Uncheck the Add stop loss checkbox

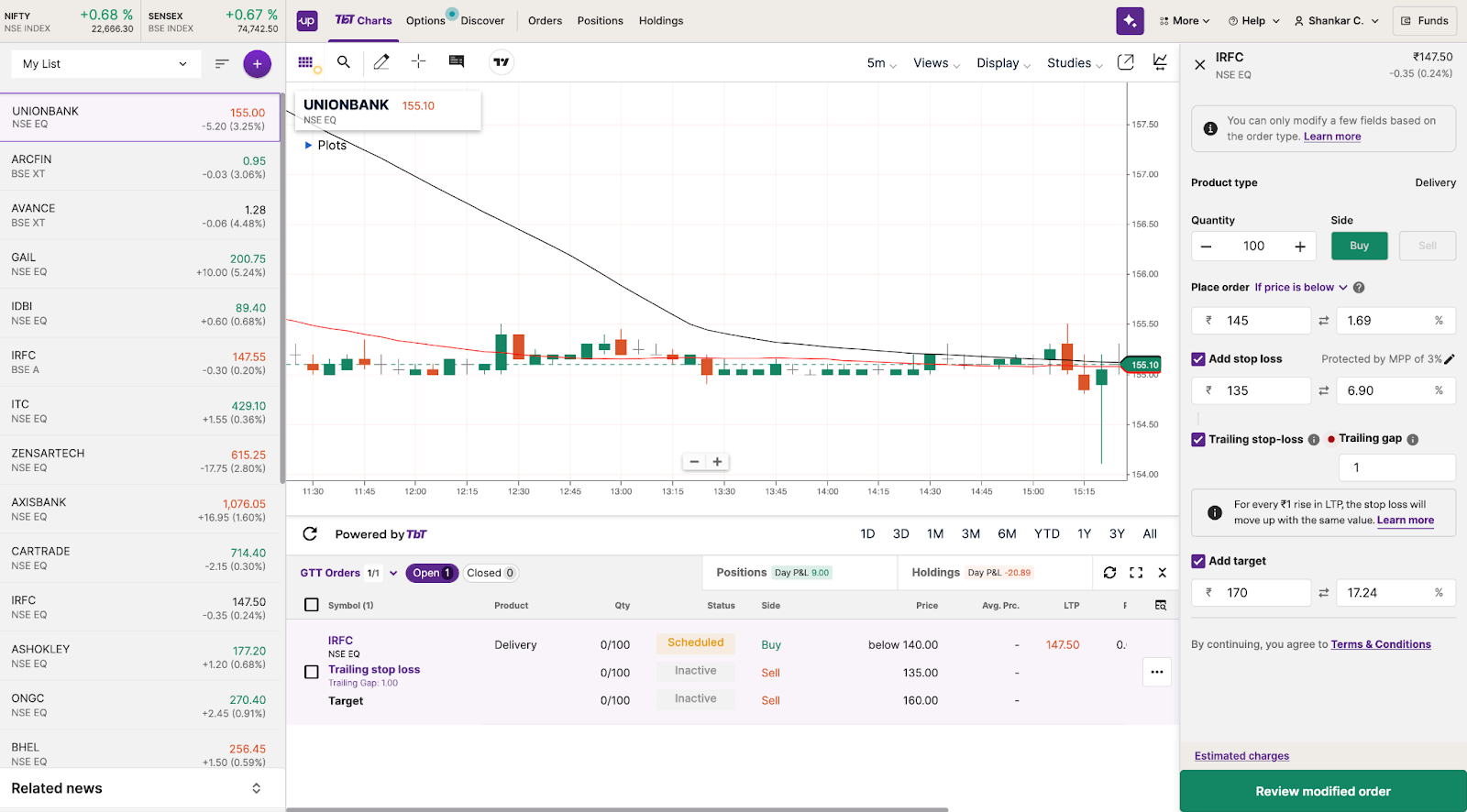(x=1198, y=359)
